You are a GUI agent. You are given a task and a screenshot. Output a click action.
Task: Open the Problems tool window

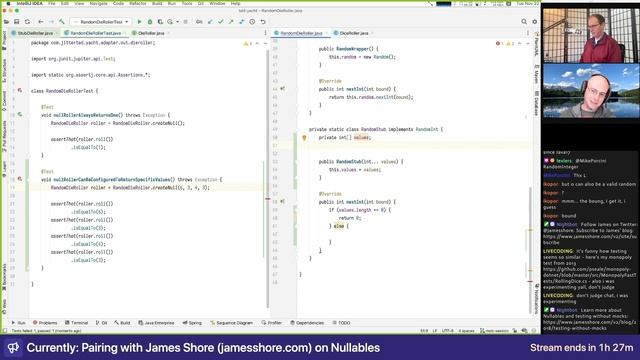point(45,322)
